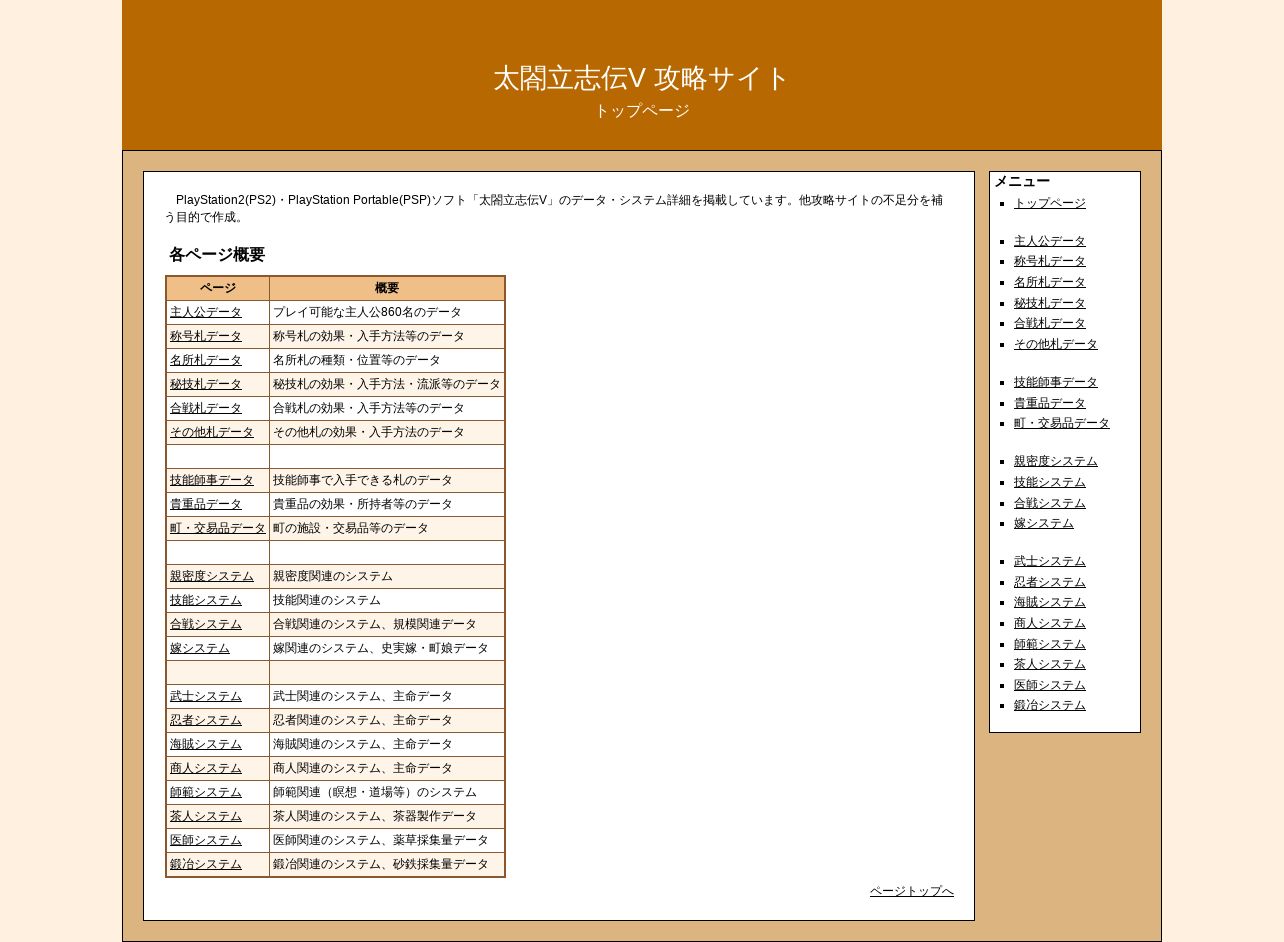
Task: Select the cell 町の施設・交易品等のデータ
Action: 387,528
